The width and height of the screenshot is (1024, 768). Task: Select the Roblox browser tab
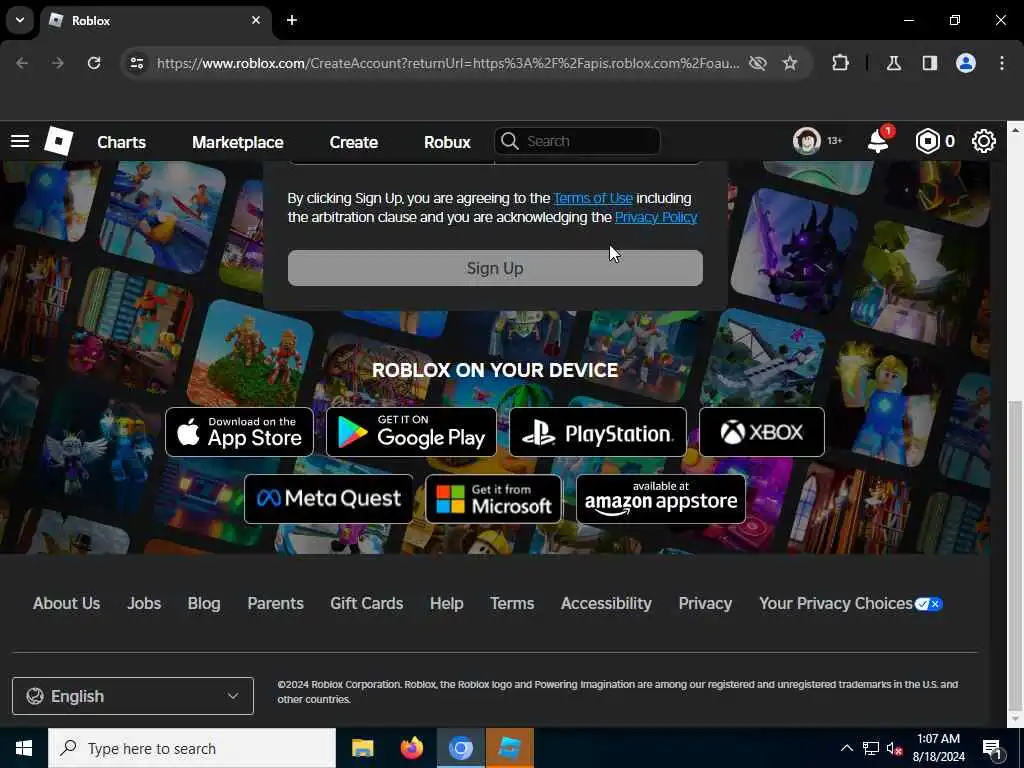[155, 21]
